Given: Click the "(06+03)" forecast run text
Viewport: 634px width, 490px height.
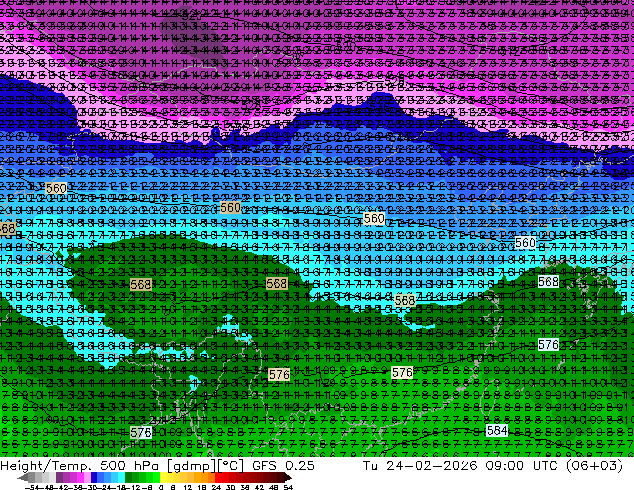Looking at the screenshot, I should pos(596,465).
